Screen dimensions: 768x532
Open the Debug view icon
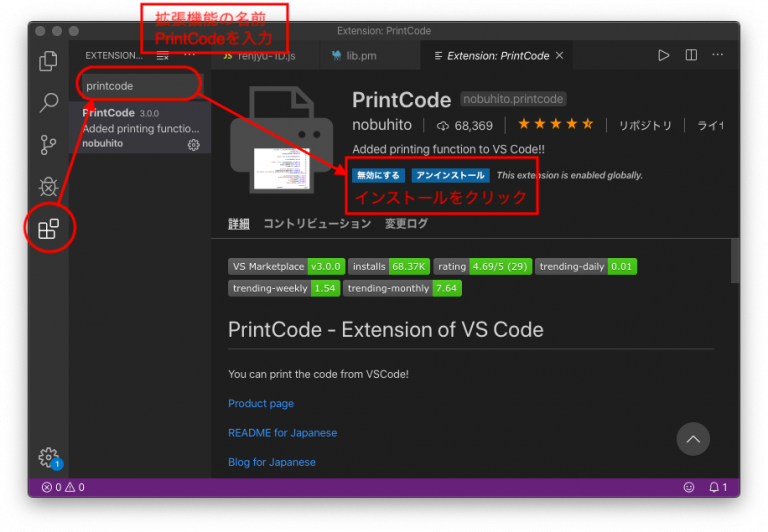[x=48, y=187]
